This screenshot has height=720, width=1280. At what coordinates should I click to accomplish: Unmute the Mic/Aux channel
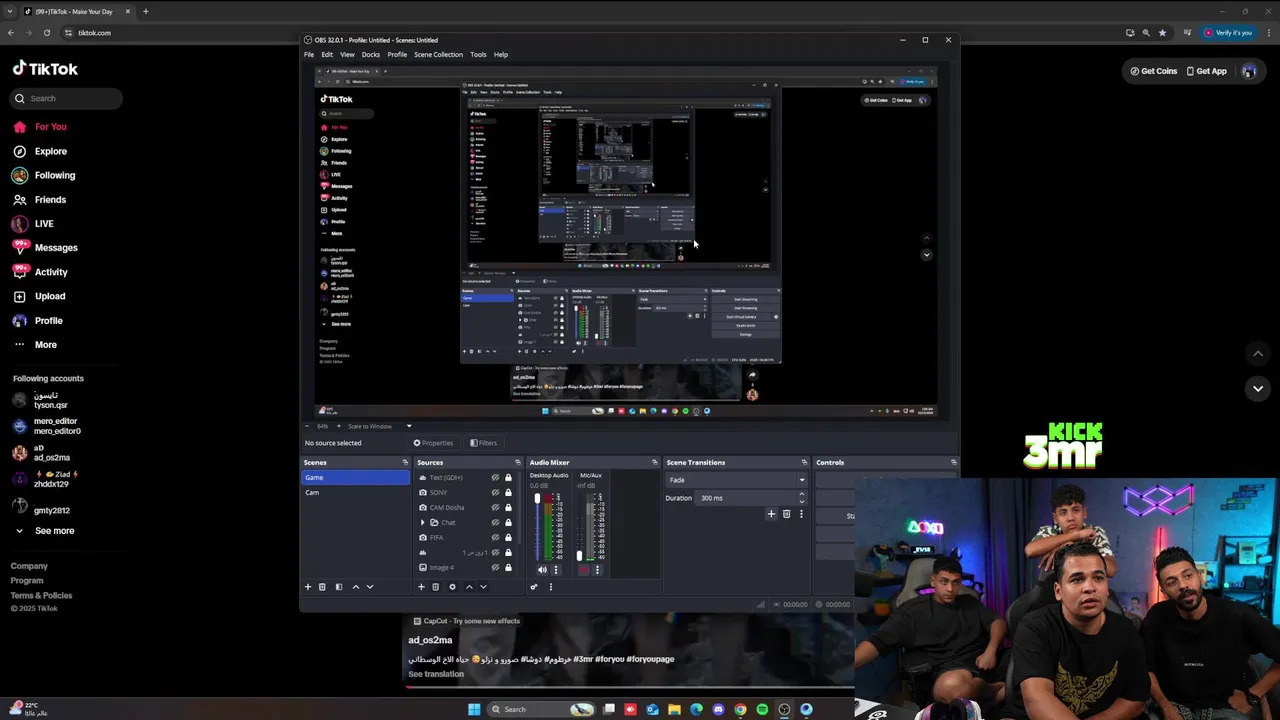[584, 570]
